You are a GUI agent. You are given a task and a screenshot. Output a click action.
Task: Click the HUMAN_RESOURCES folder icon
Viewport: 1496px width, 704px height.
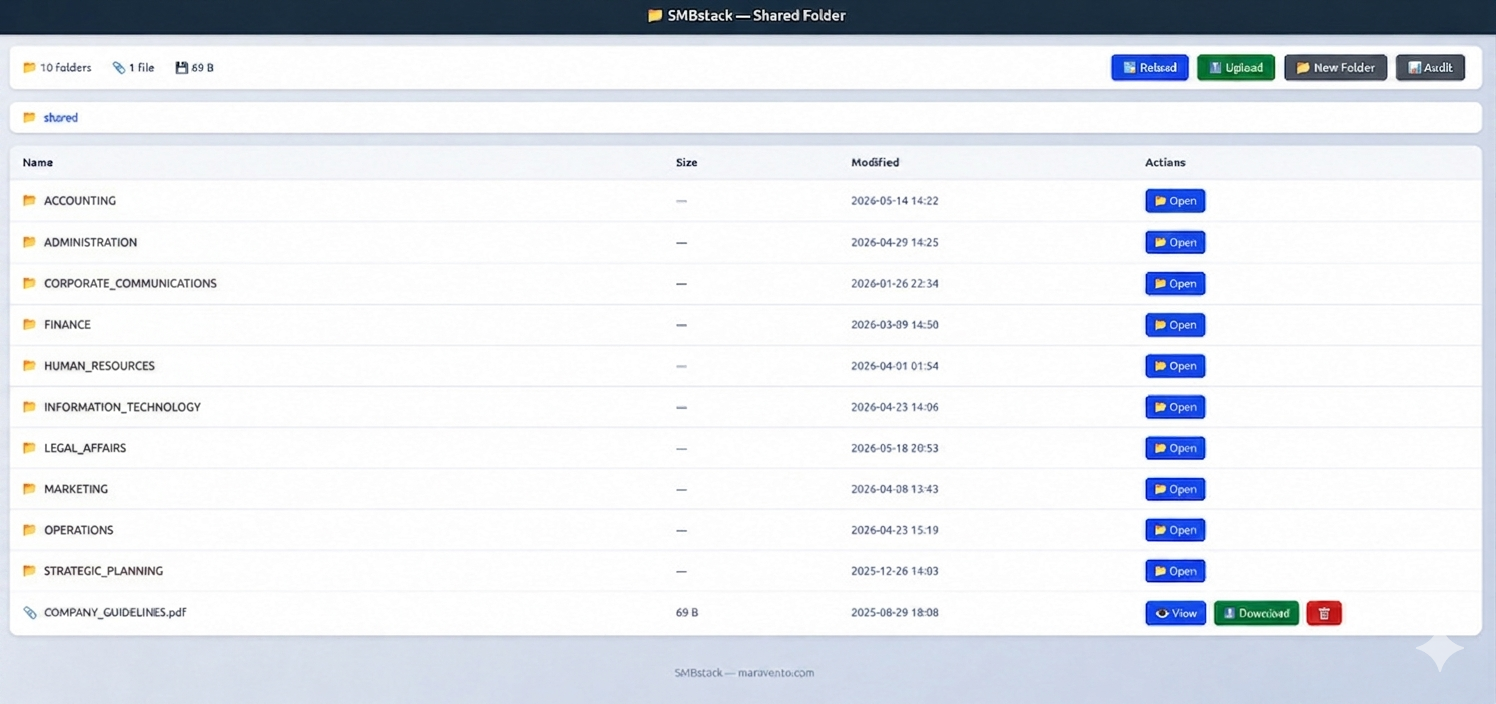[29, 365]
